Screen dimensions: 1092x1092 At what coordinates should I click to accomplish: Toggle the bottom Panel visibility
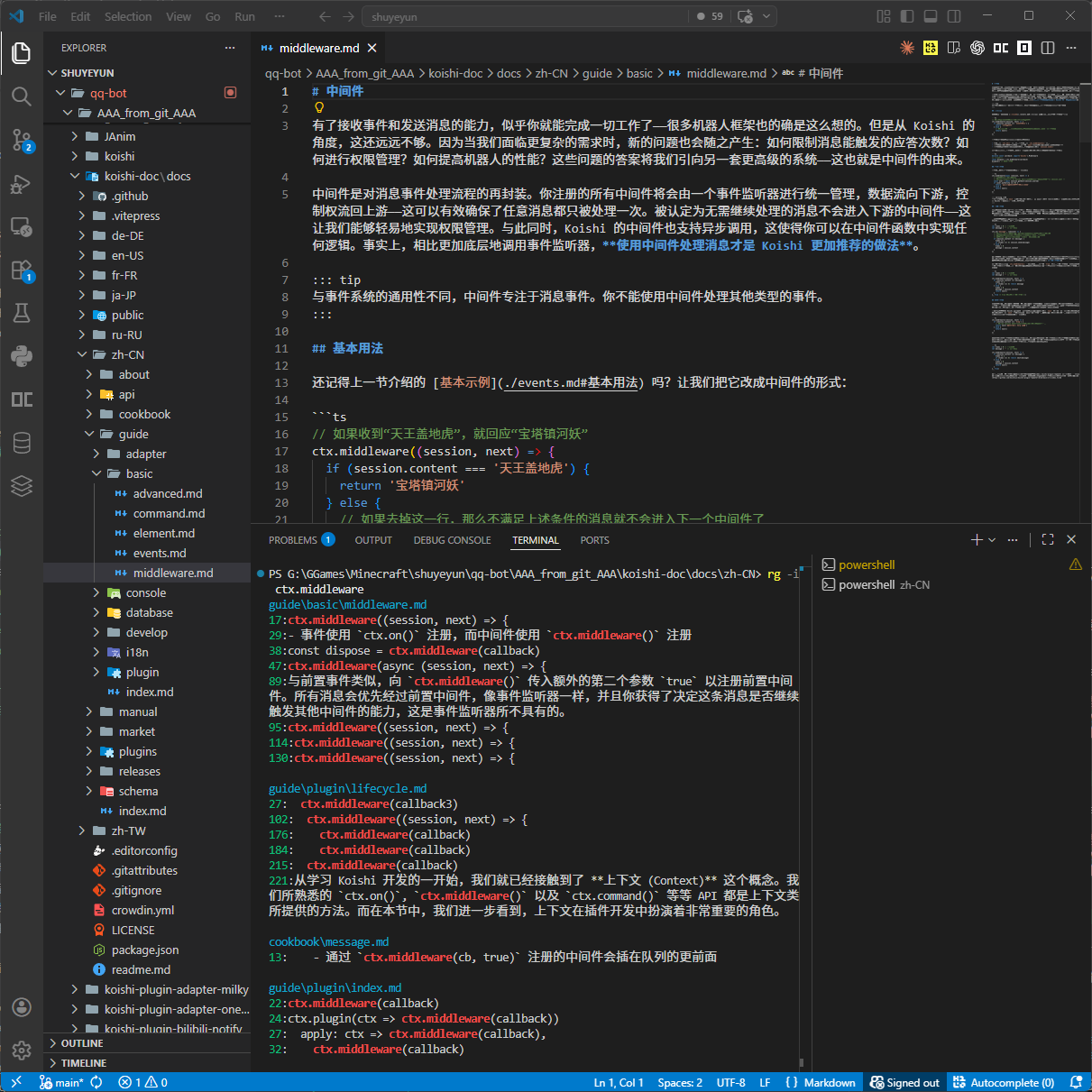click(931, 16)
